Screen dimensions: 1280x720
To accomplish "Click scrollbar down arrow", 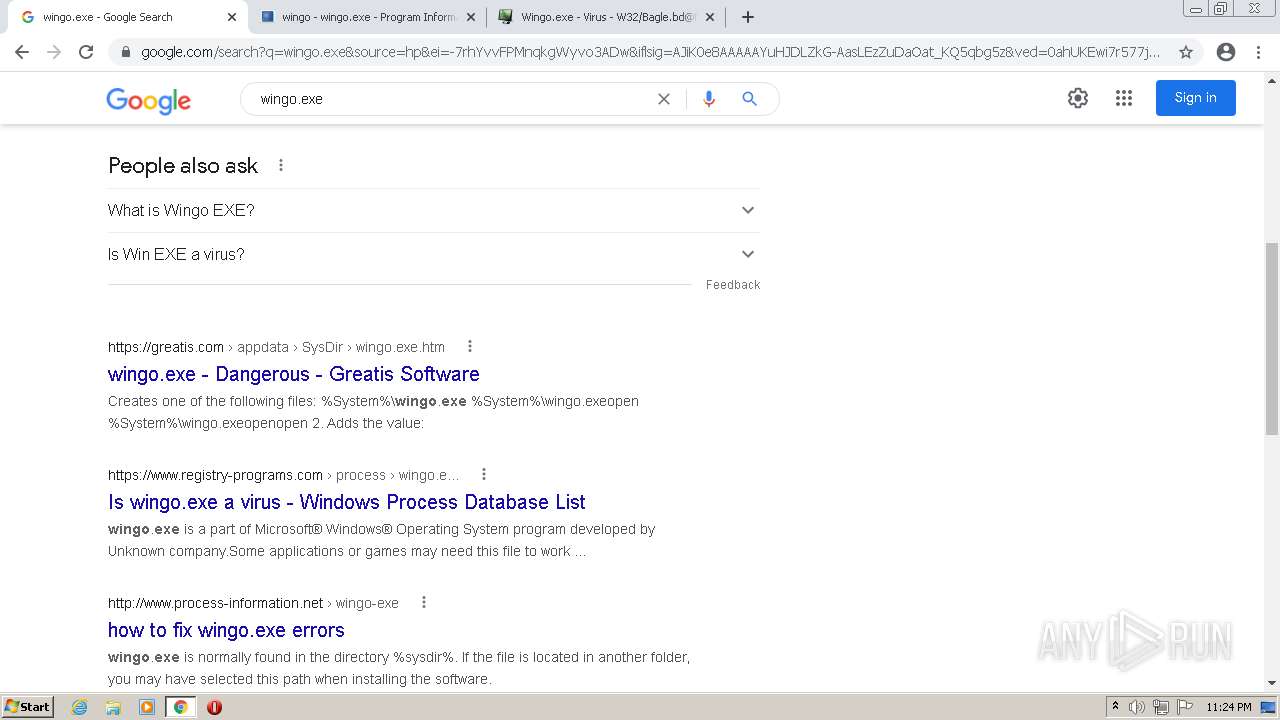I will click(x=1272, y=684).
